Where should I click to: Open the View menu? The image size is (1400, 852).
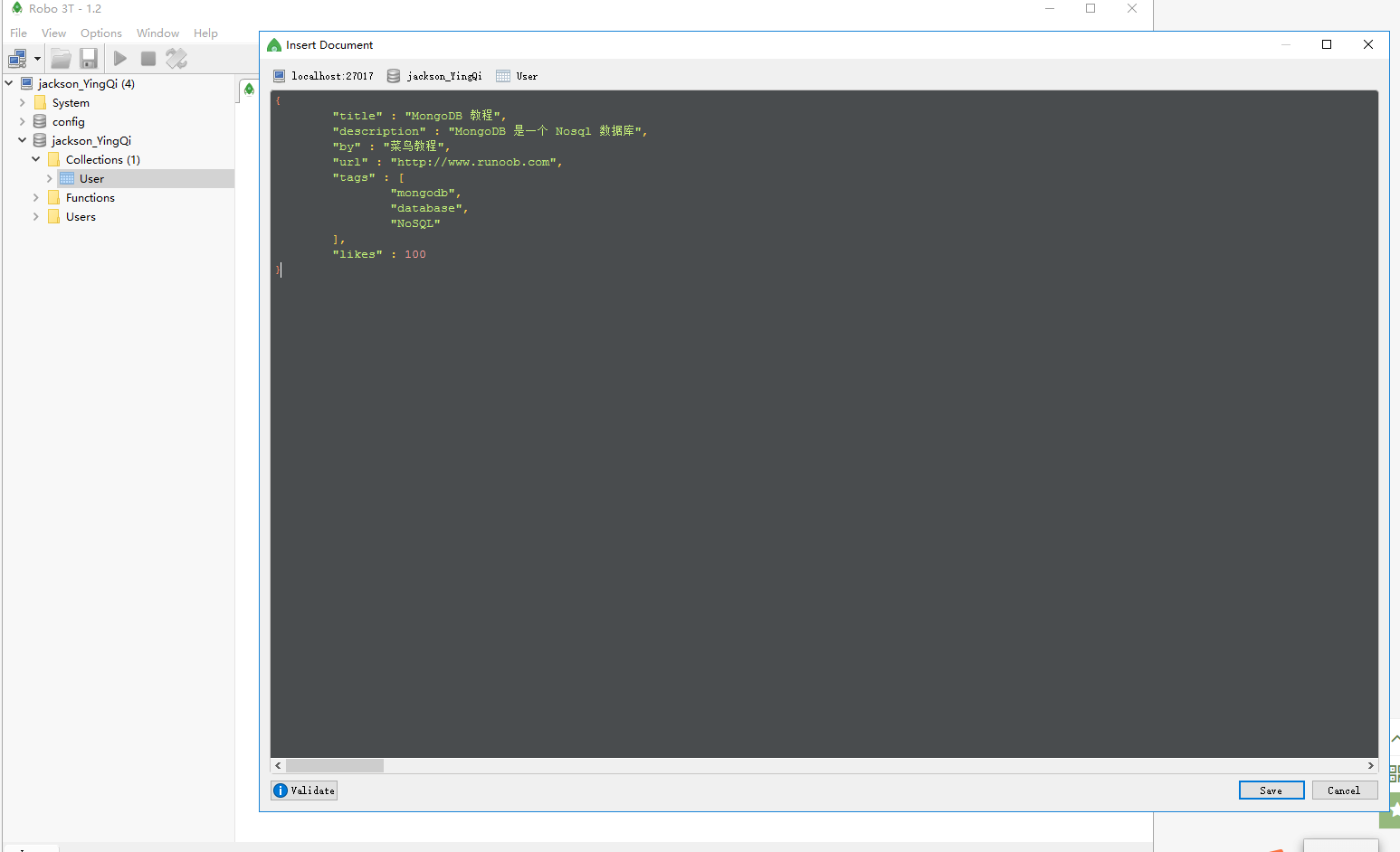(53, 33)
